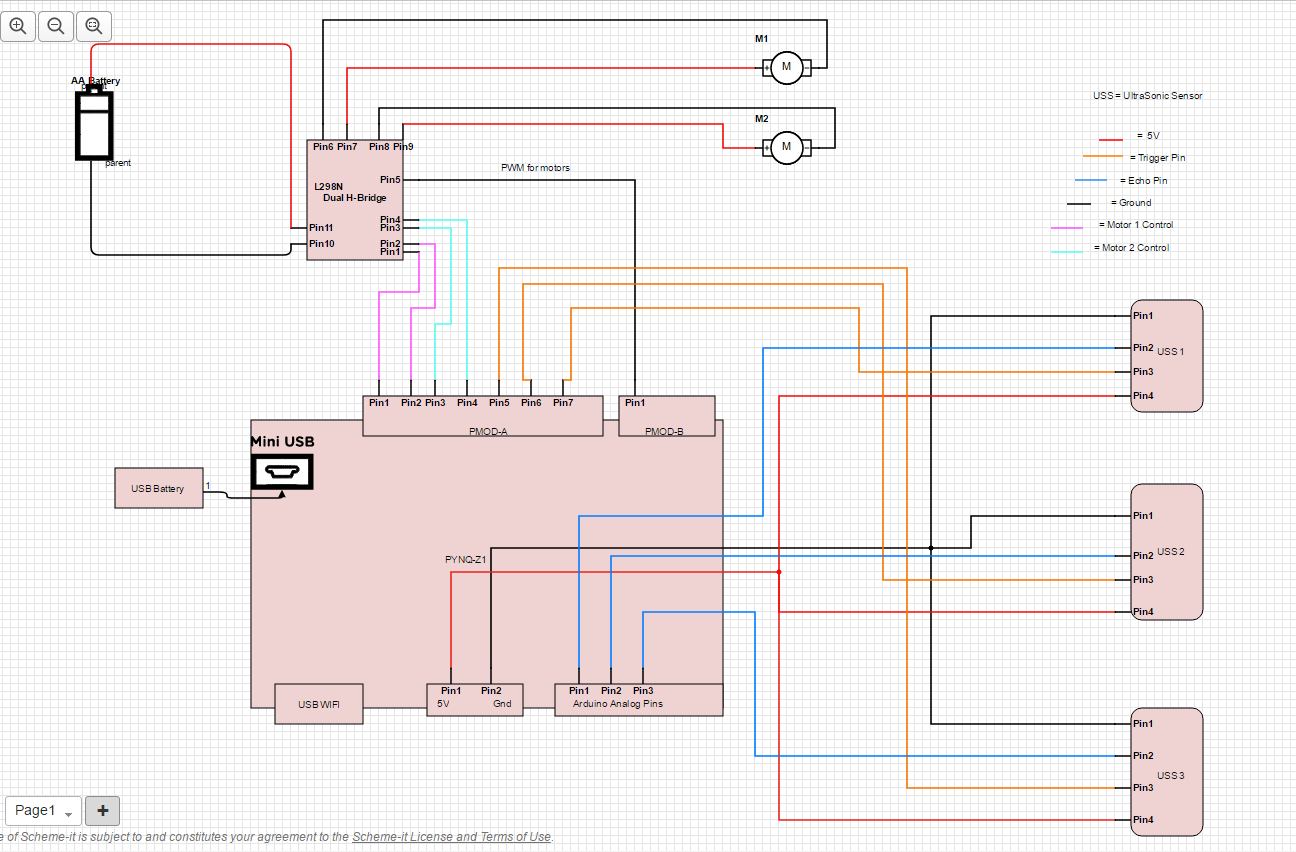Screen dimensions: 1296x852
Task: Click the zoom in magnifier button
Action: [x=18, y=26]
